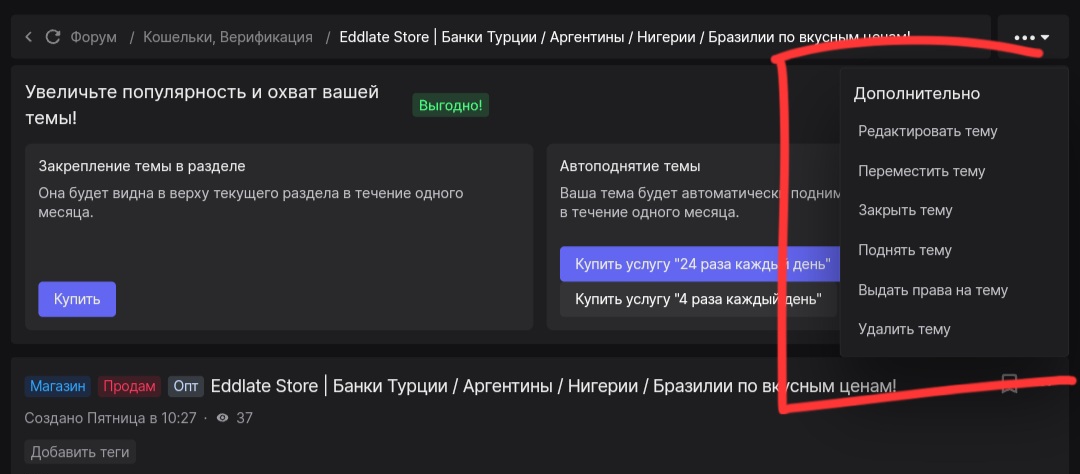Buy the "4 раза каждый день" auto-bump service

point(698,299)
